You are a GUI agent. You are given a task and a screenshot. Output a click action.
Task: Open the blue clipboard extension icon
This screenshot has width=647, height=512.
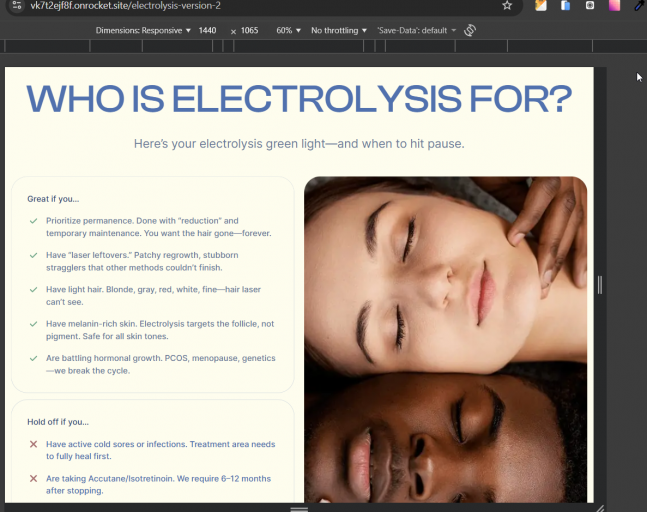(565, 5)
